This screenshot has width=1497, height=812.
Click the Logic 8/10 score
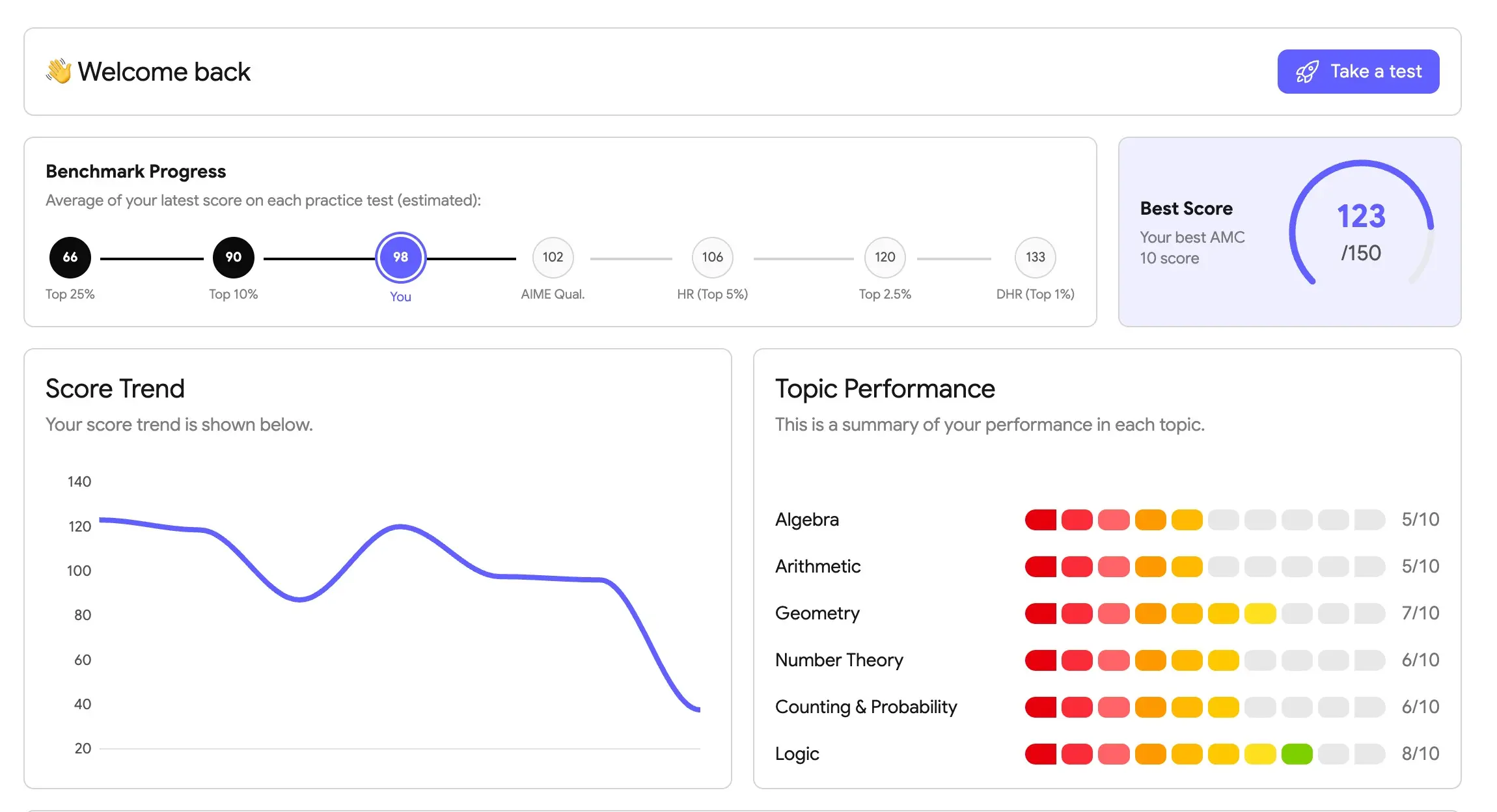pos(1420,753)
